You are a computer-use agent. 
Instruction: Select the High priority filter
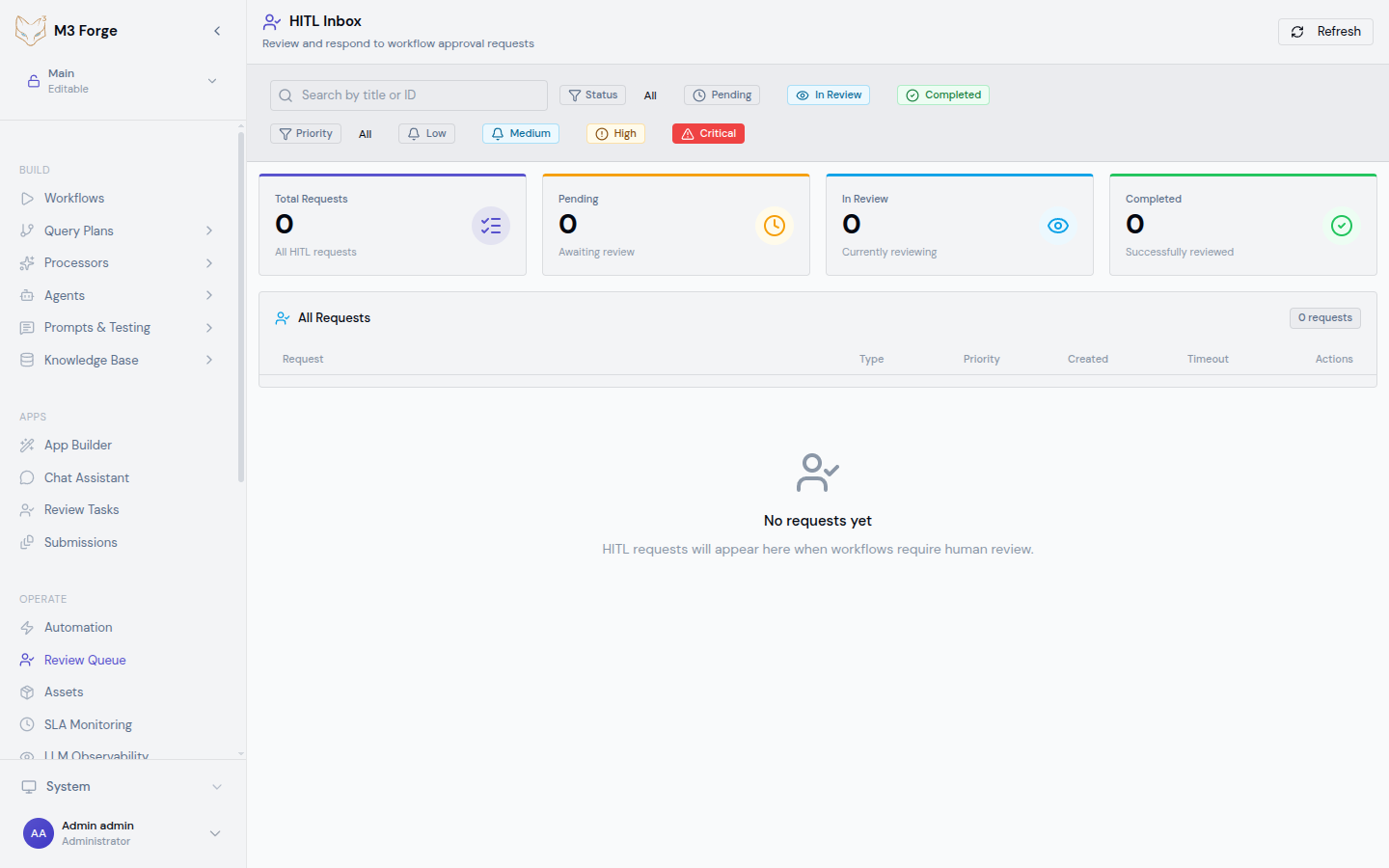tap(615, 134)
